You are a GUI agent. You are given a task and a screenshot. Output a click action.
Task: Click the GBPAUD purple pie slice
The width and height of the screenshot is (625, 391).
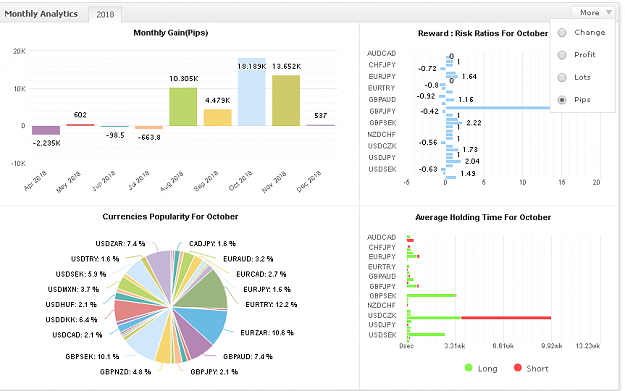(192, 337)
